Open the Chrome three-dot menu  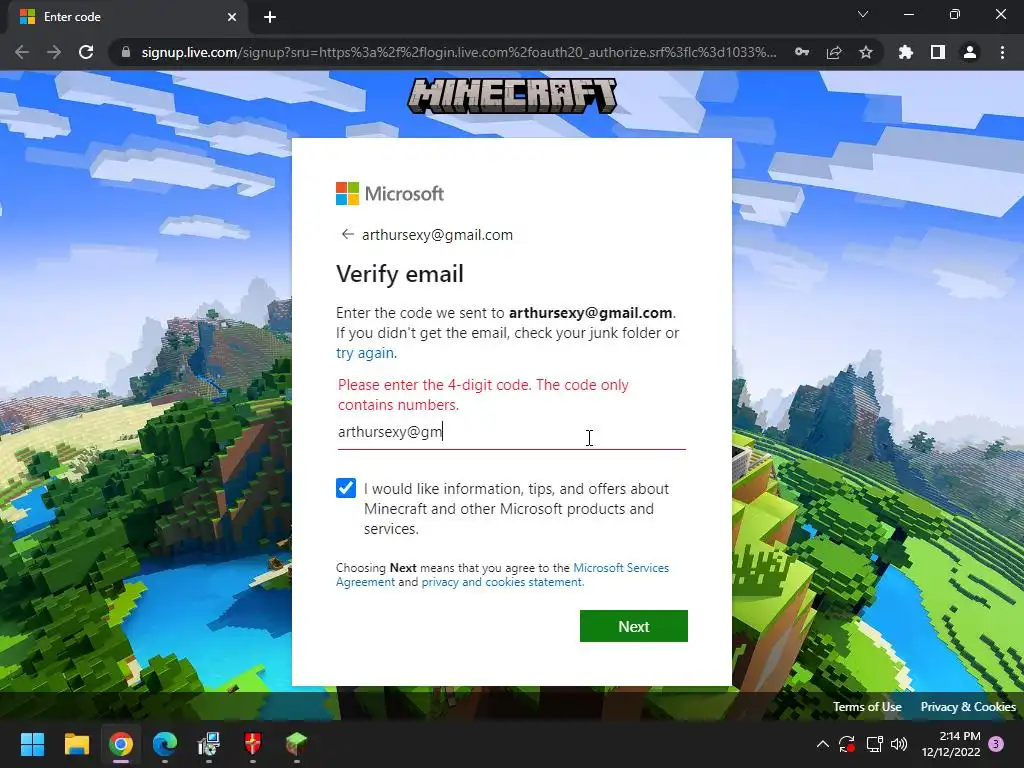click(x=1002, y=52)
